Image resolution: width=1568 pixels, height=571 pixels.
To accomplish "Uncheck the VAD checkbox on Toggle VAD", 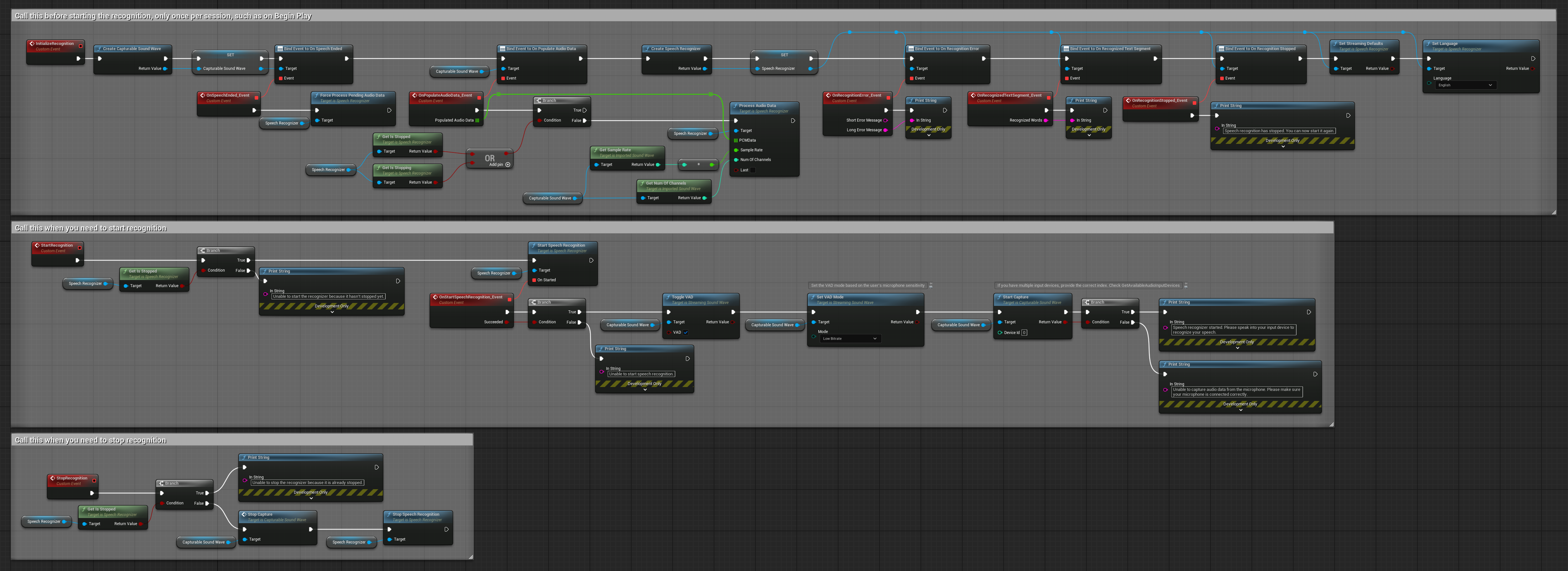I will coord(685,332).
